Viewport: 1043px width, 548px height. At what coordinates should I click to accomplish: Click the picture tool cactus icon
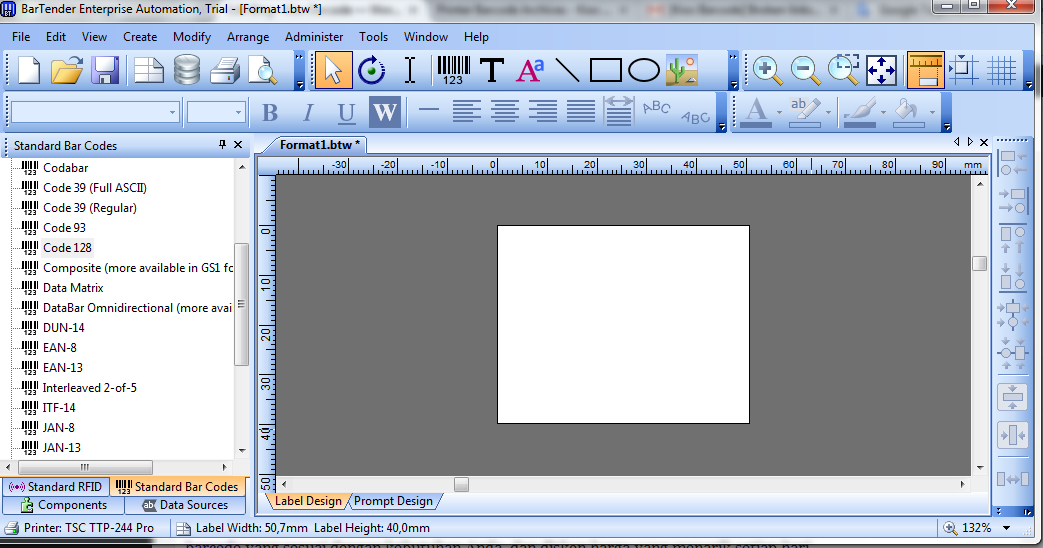click(682, 70)
